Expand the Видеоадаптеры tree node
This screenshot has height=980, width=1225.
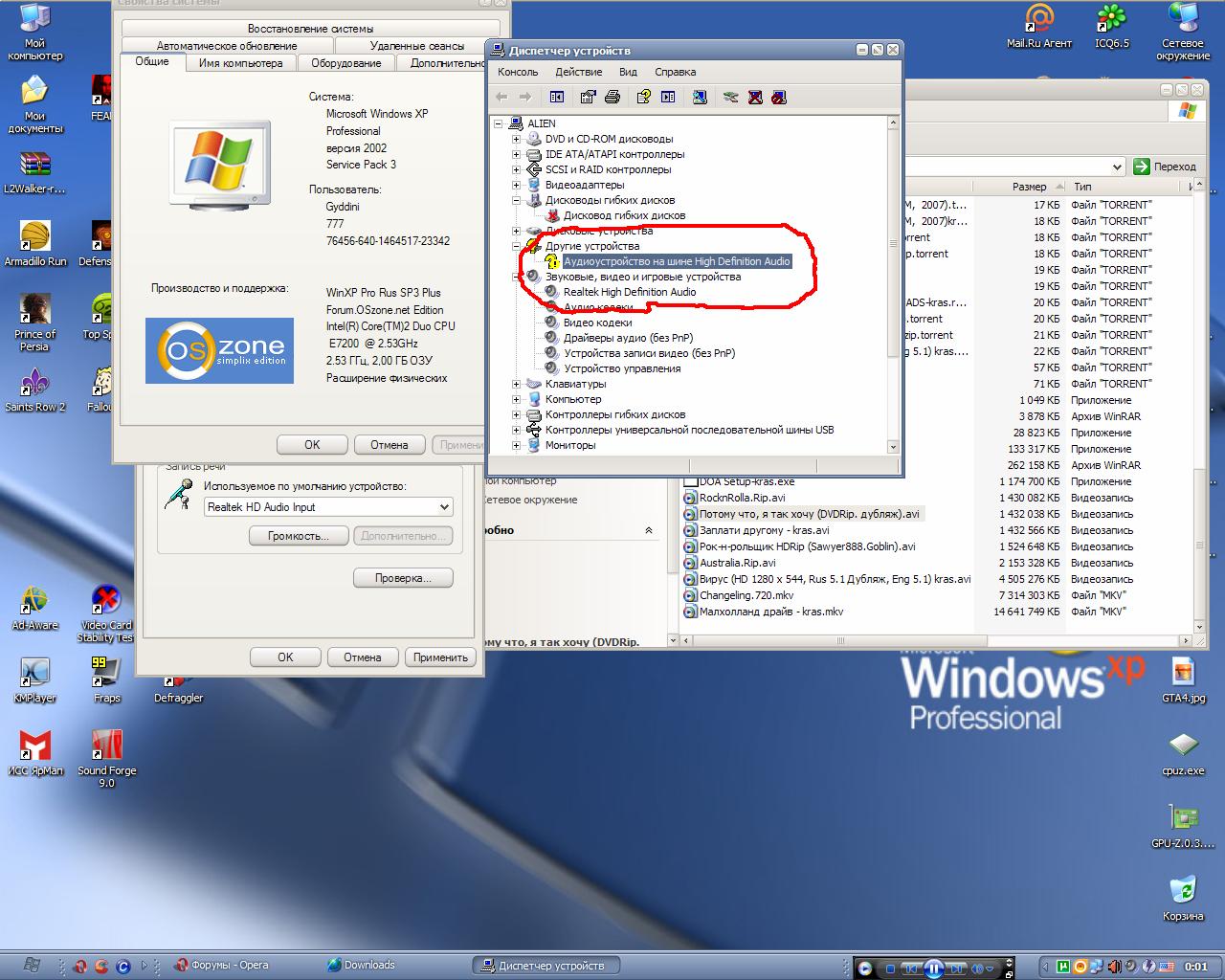pyautogui.click(x=516, y=185)
